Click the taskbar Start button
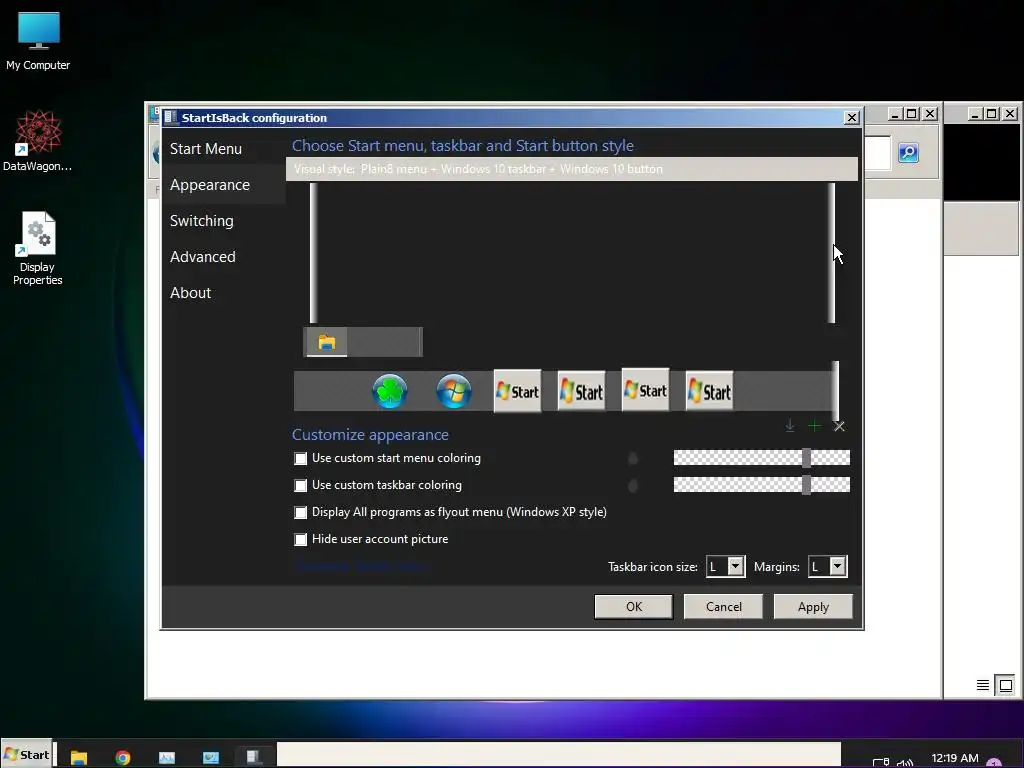Screen dimensions: 1024x768 click(x=27, y=755)
